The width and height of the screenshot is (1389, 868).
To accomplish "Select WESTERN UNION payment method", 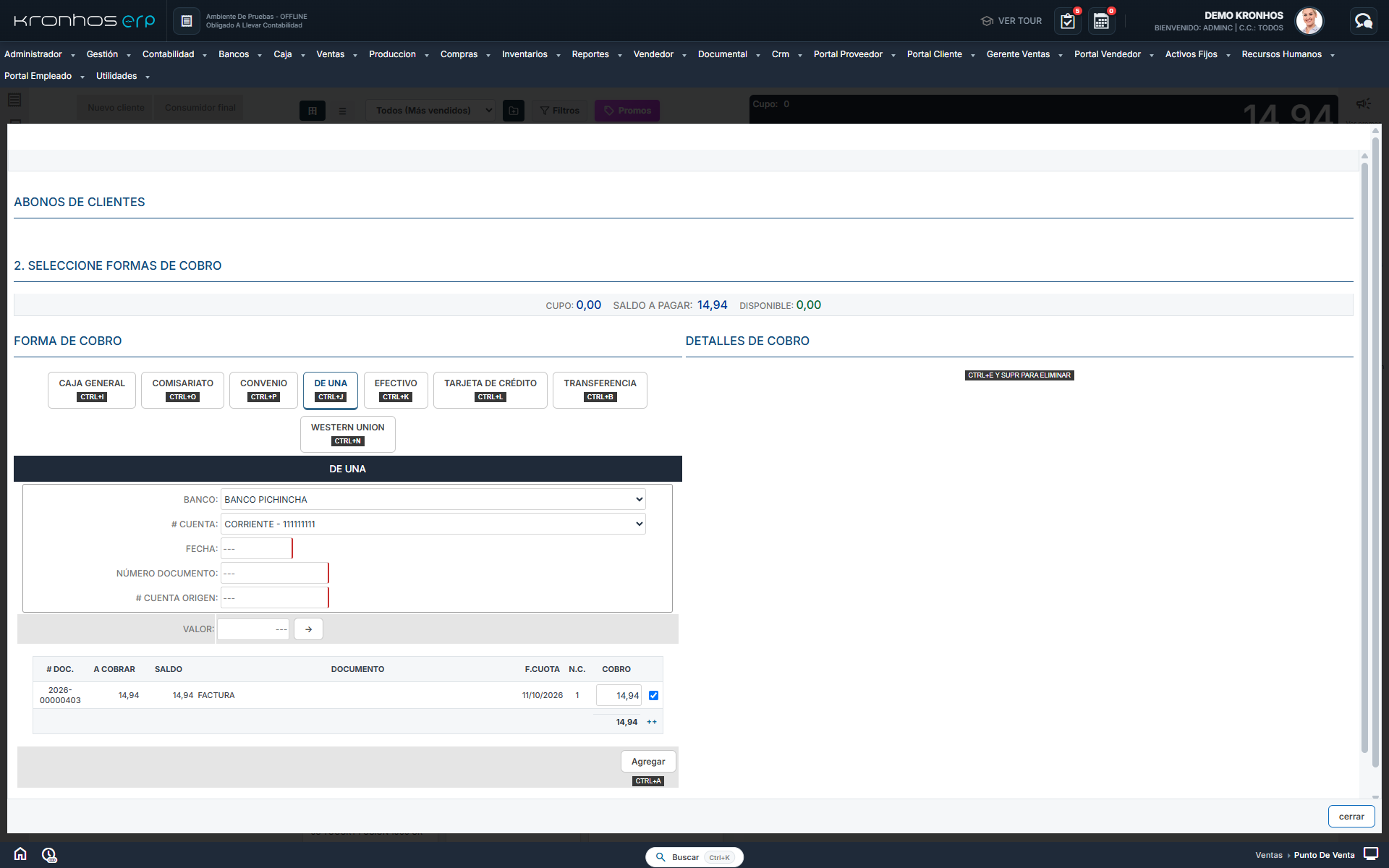I will (x=347, y=434).
